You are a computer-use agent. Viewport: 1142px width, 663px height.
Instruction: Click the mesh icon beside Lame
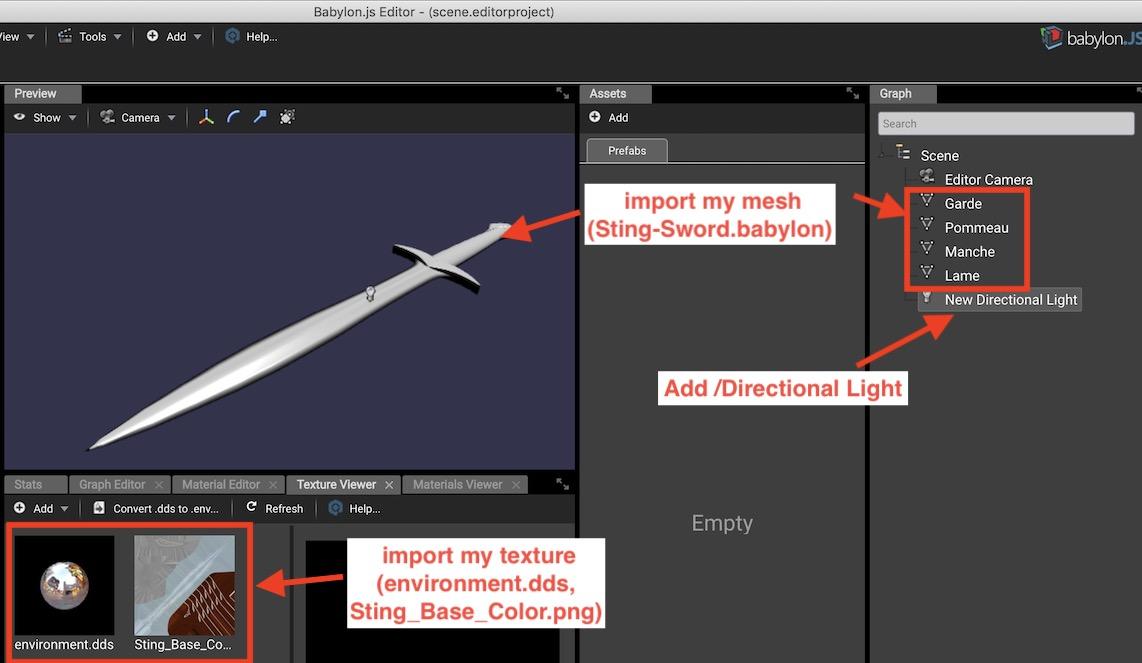coord(926,272)
